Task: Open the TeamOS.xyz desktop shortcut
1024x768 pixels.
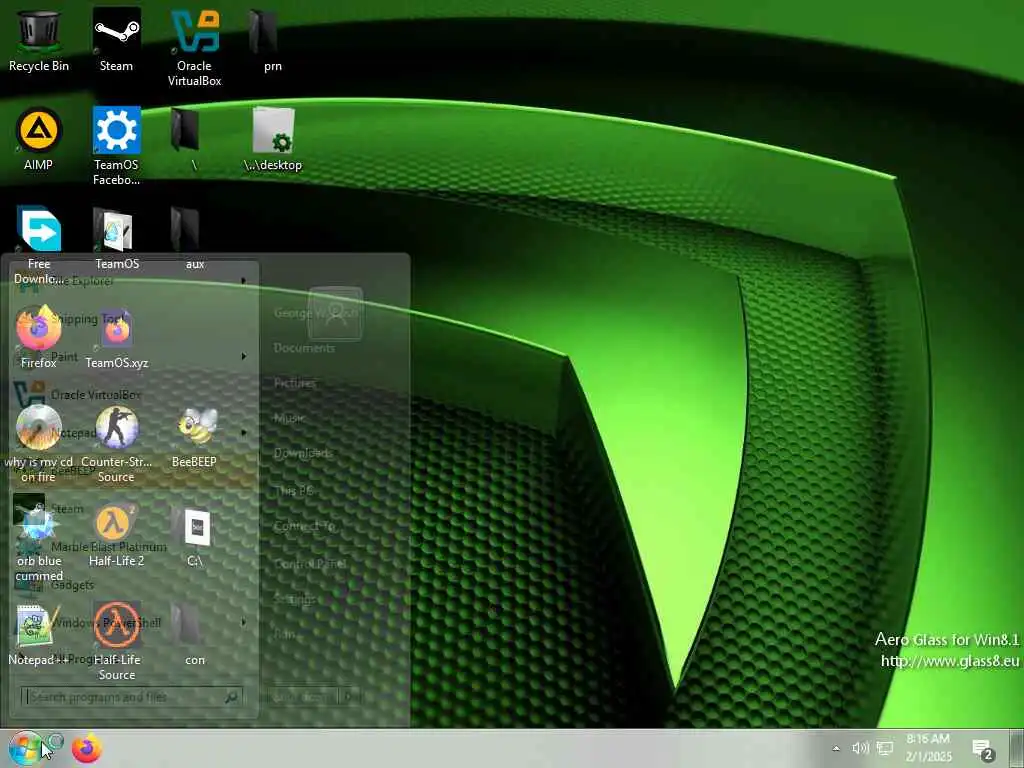Action: tap(116, 337)
